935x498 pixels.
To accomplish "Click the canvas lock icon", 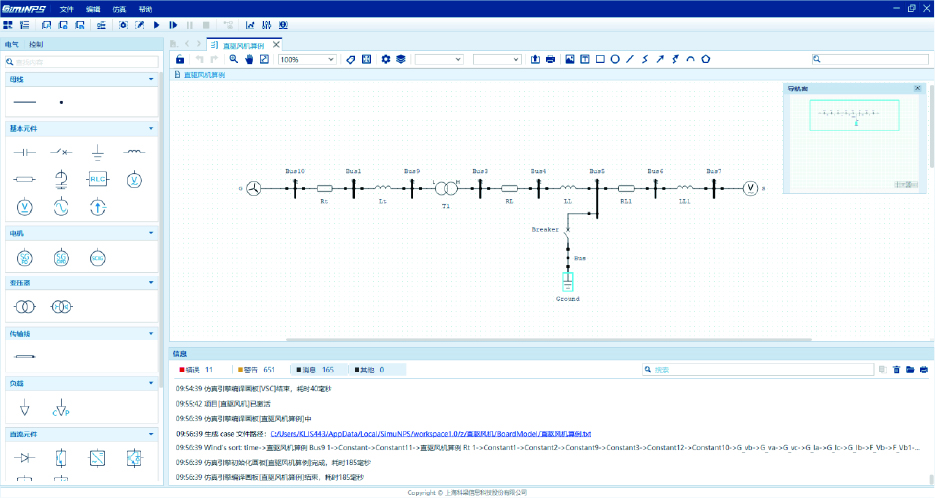I will click(180, 60).
